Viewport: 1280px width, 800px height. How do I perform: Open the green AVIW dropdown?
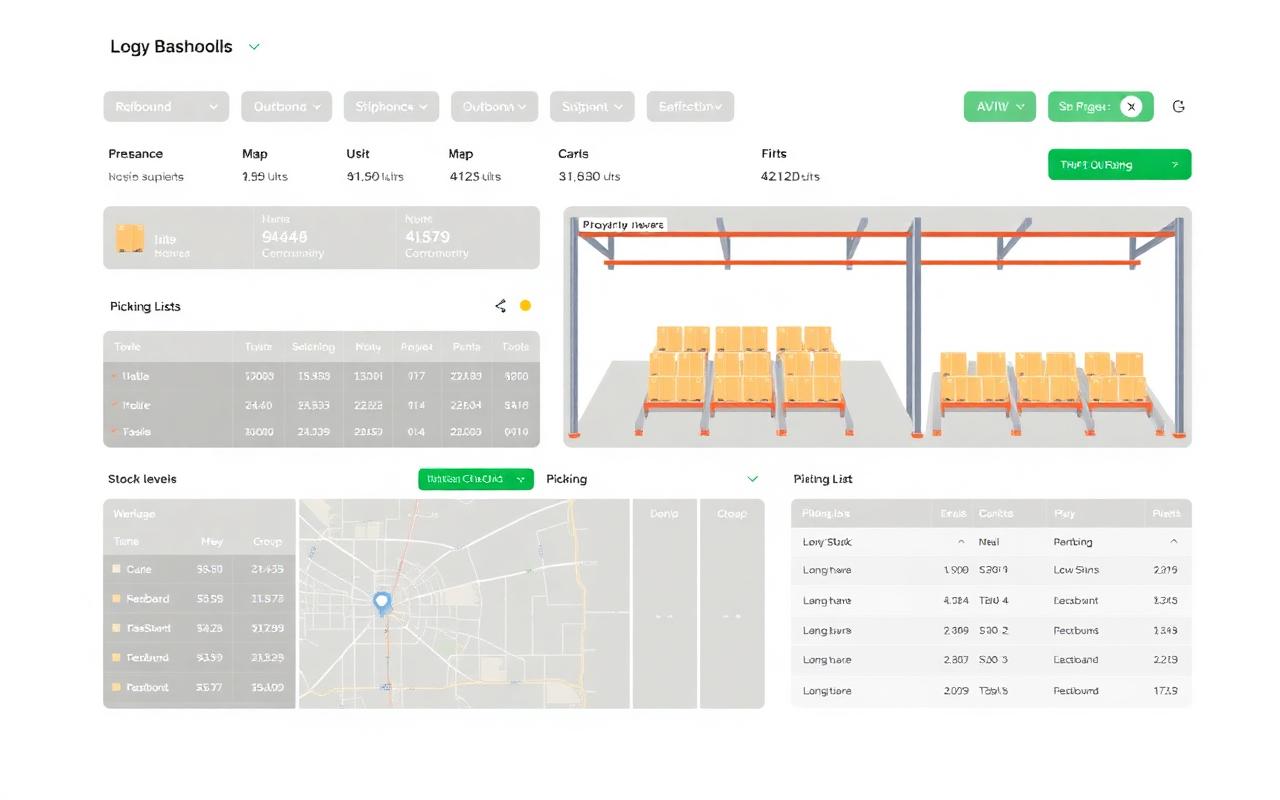pyautogui.click(x=999, y=106)
